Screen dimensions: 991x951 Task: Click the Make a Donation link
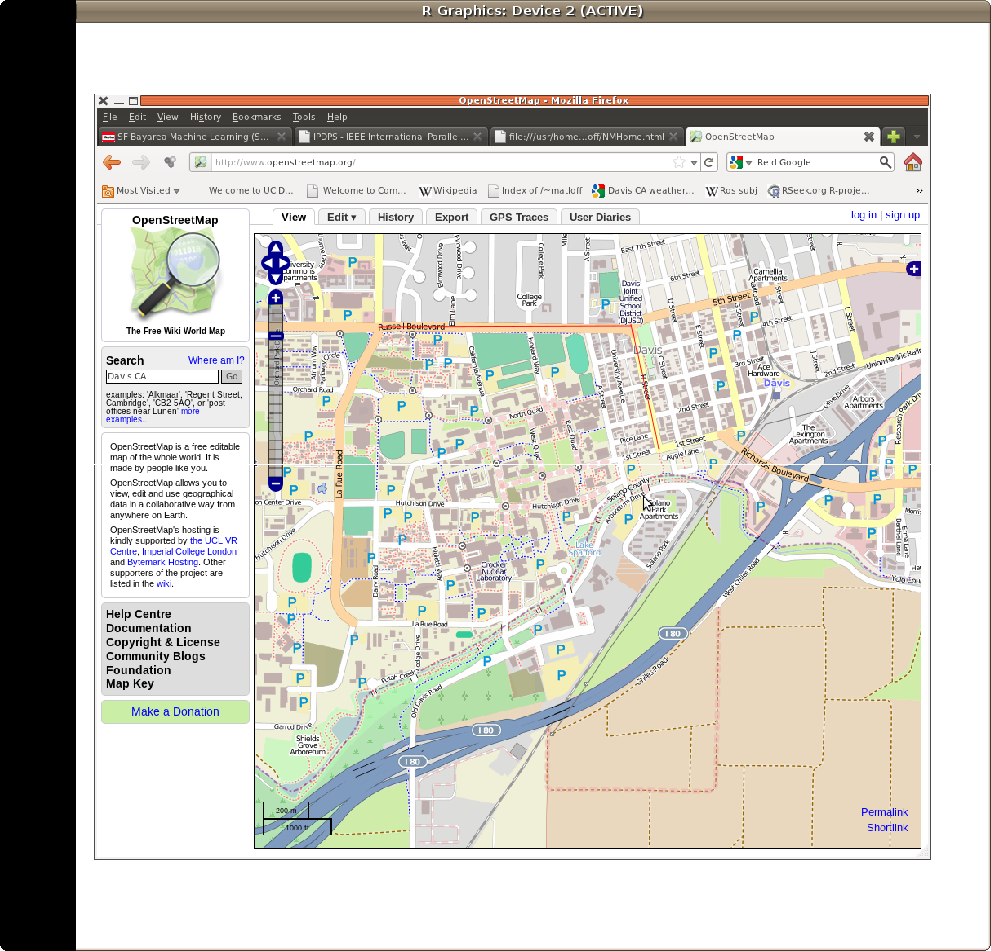(175, 712)
